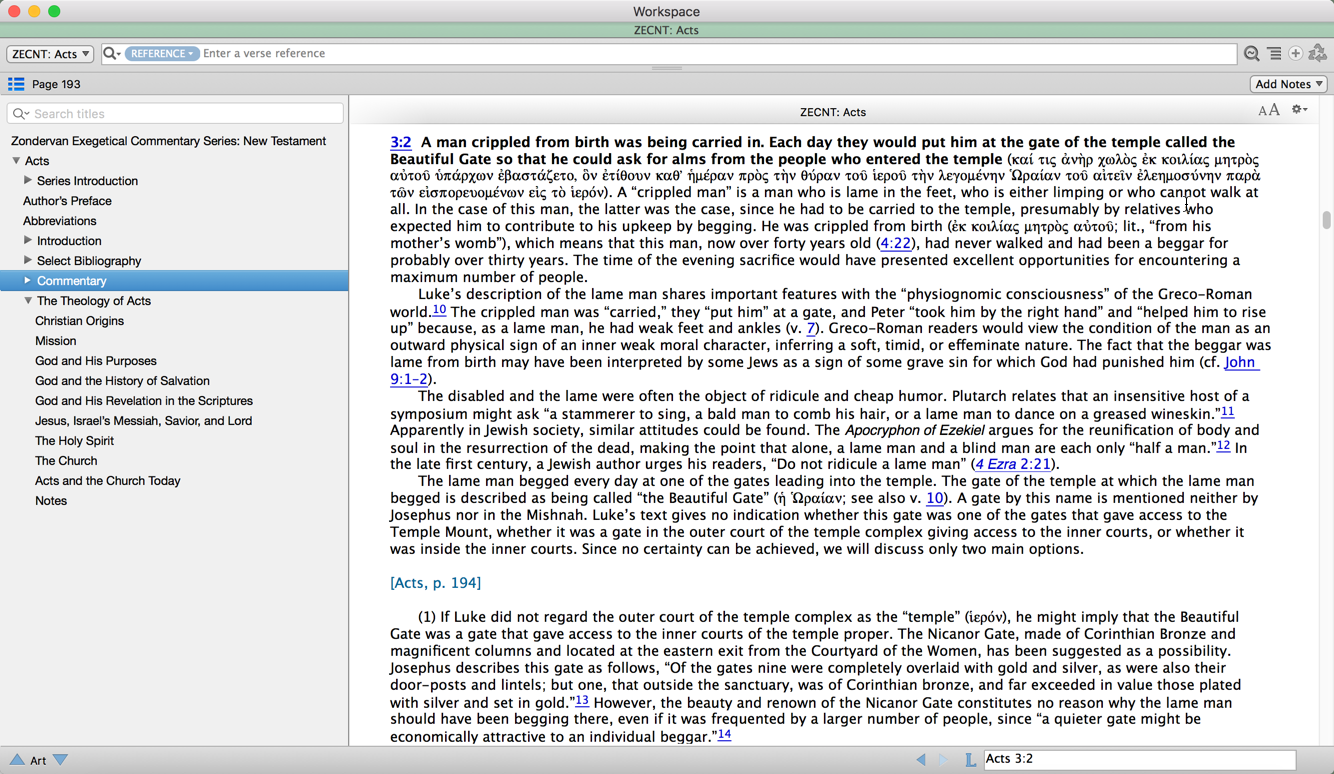Open The Church section
Image resolution: width=1334 pixels, height=774 pixels.
tap(66, 461)
